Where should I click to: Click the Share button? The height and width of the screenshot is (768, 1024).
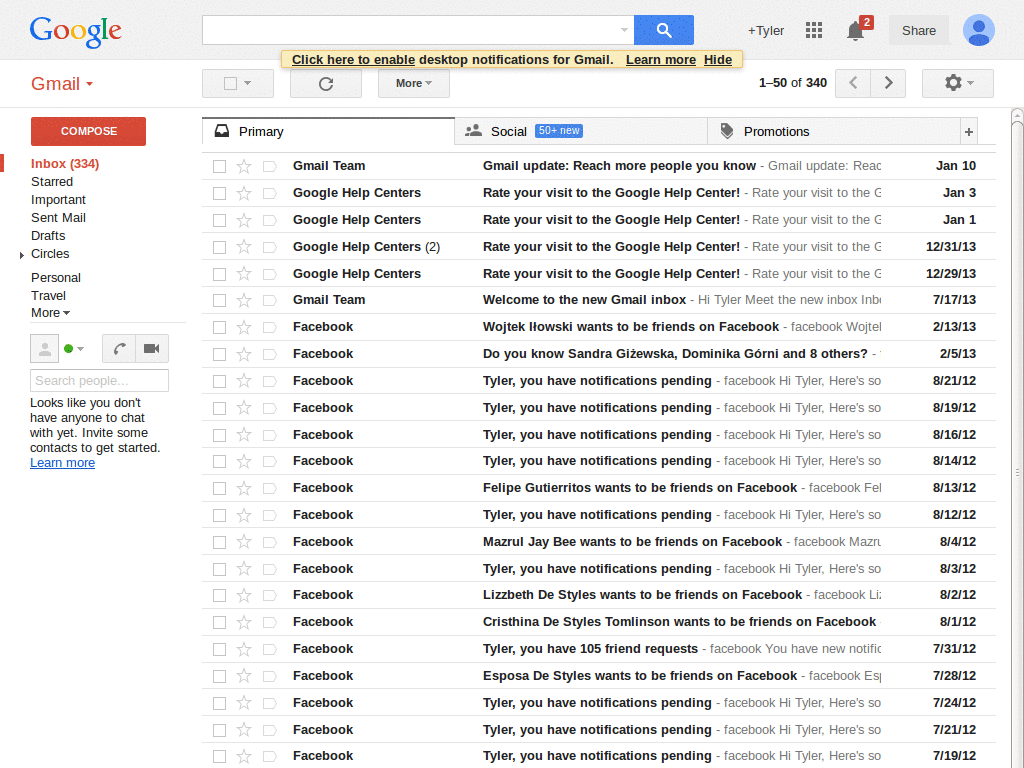[x=919, y=31]
